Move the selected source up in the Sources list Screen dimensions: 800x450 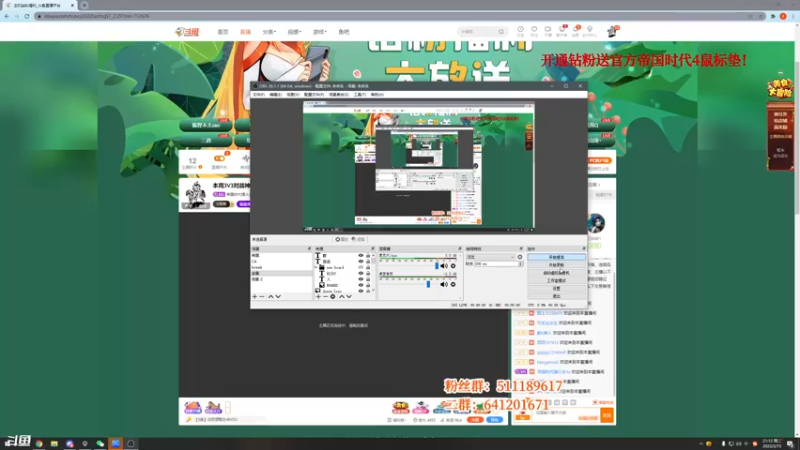[342, 296]
